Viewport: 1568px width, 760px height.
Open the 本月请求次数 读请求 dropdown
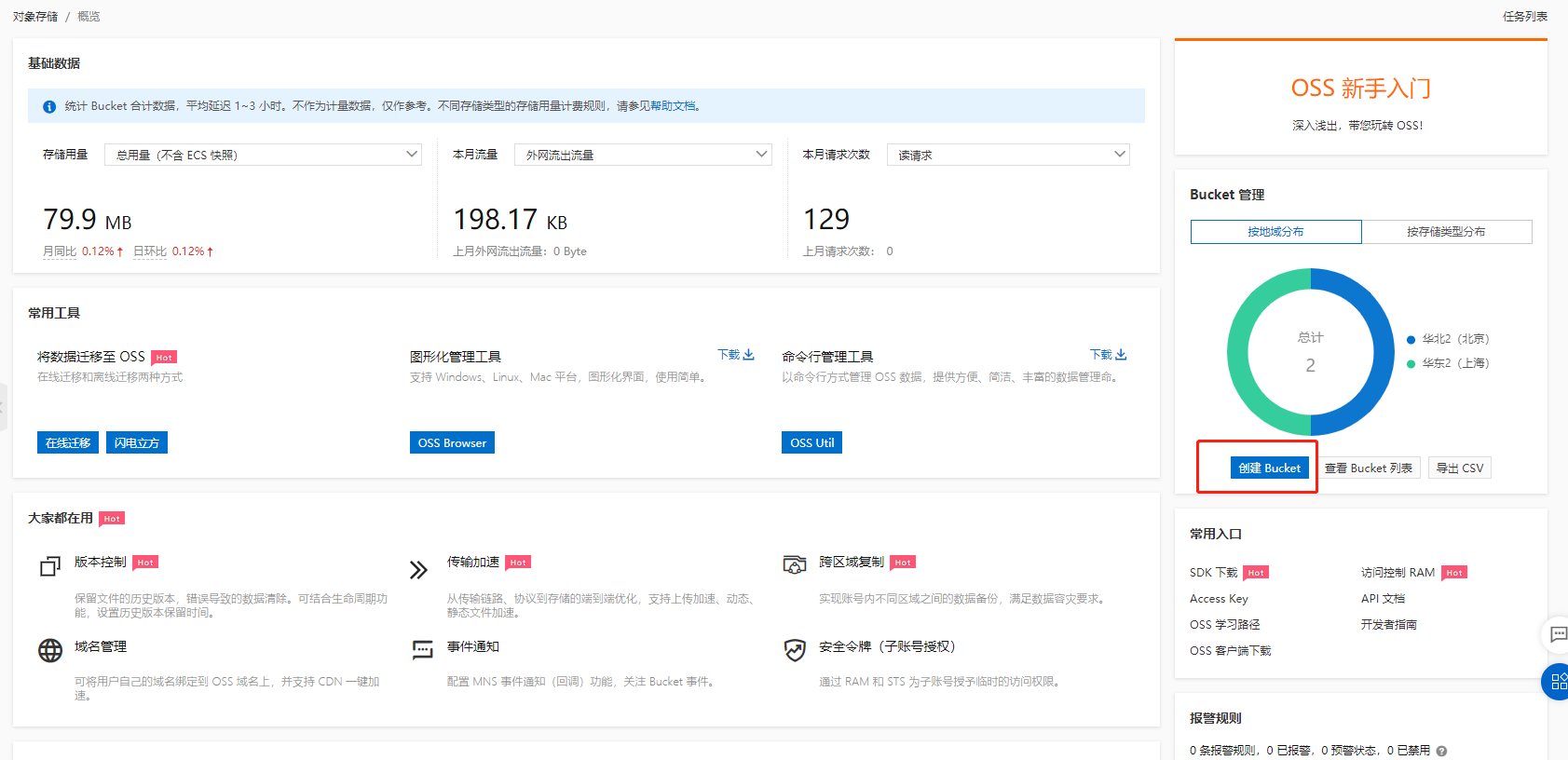(x=1008, y=155)
